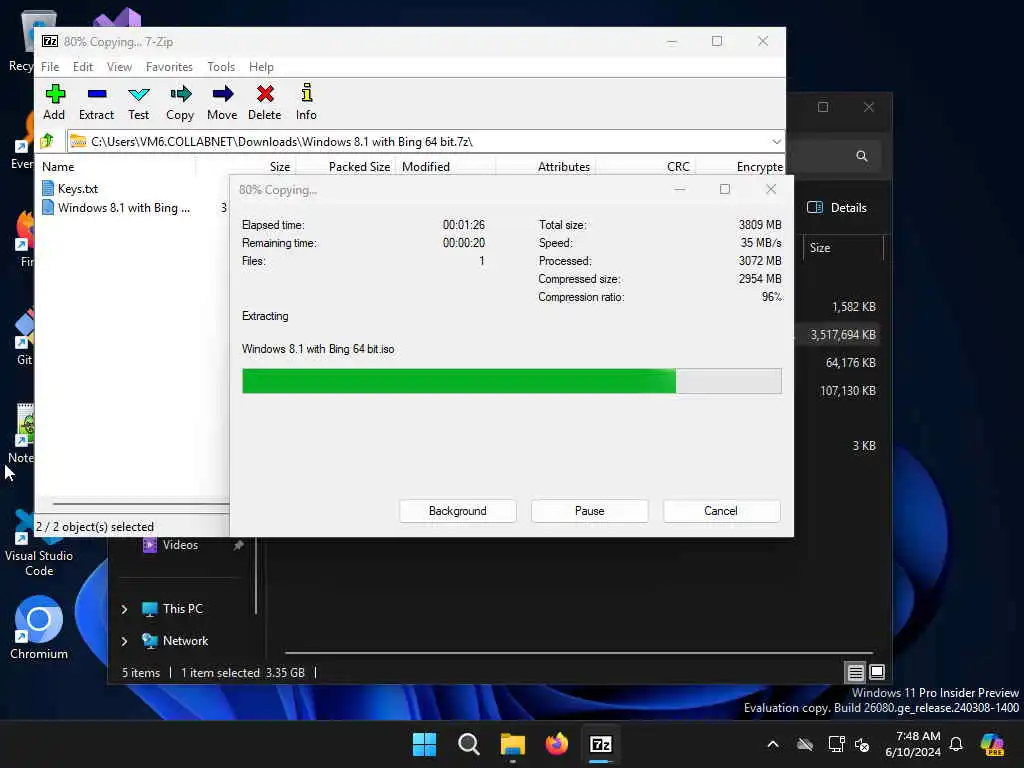Viewport: 1024px width, 768px height.
Task: Click the Move toolbar icon
Action: tap(222, 102)
